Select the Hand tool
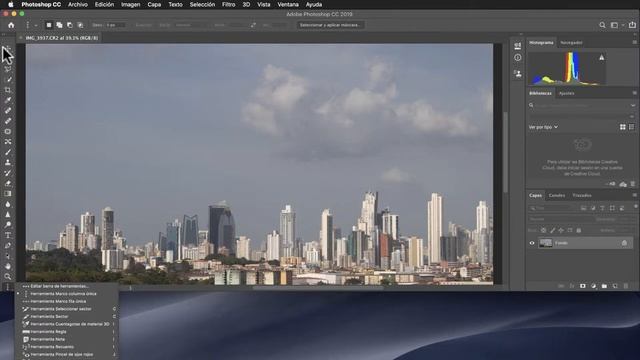The image size is (640, 360). tap(8, 266)
